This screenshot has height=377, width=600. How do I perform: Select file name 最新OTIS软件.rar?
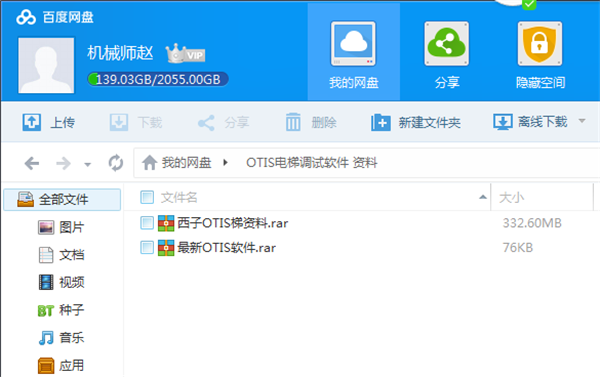coord(227,248)
